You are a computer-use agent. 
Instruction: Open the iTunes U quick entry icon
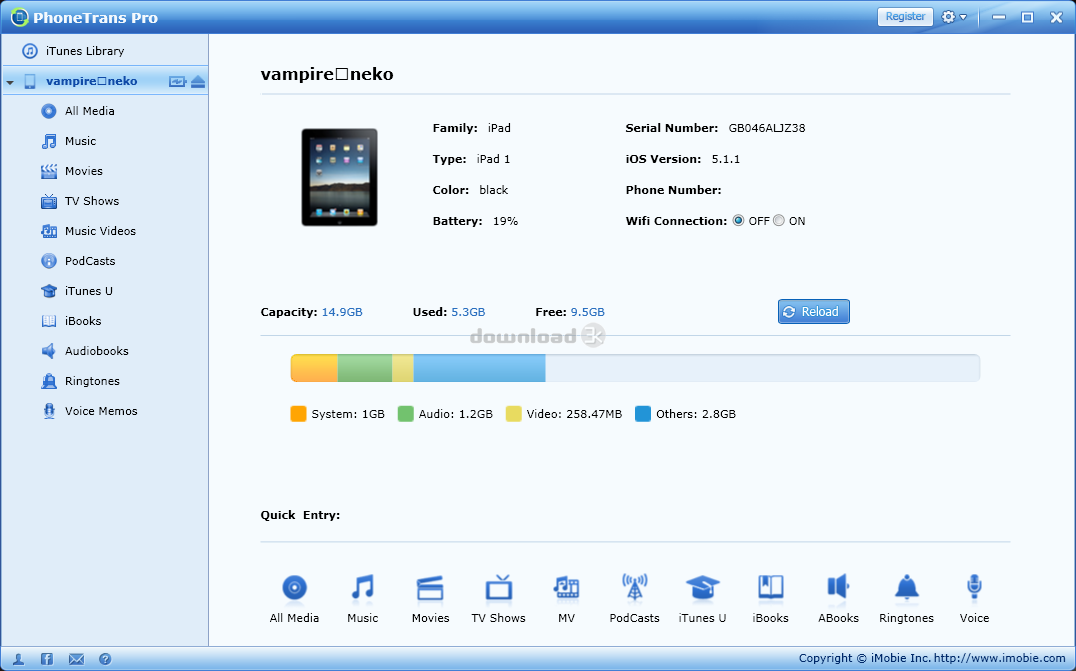coord(703,588)
